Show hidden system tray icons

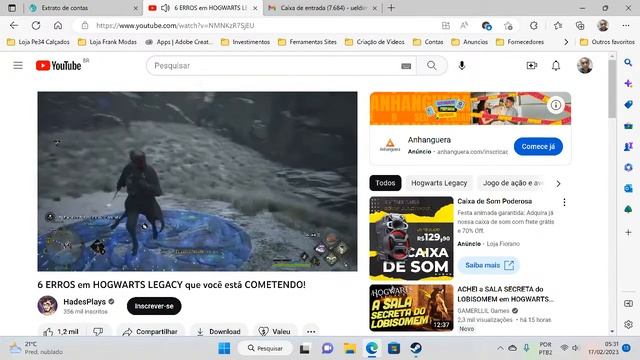click(500, 348)
